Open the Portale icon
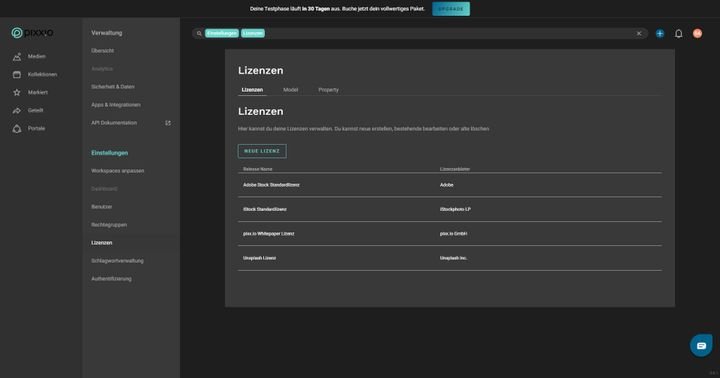 tap(17, 129)
